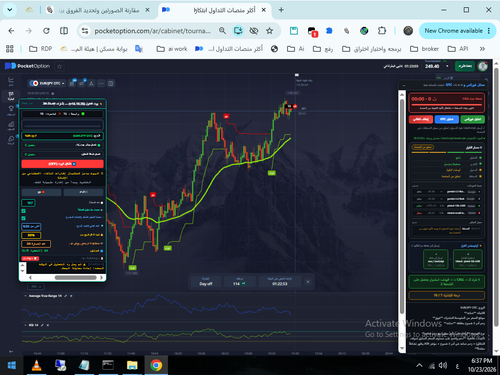Open the أكثر منصات التداول bookmark
Image resolution: width=500 pixels, height=375 pixels.
(229, 49)
